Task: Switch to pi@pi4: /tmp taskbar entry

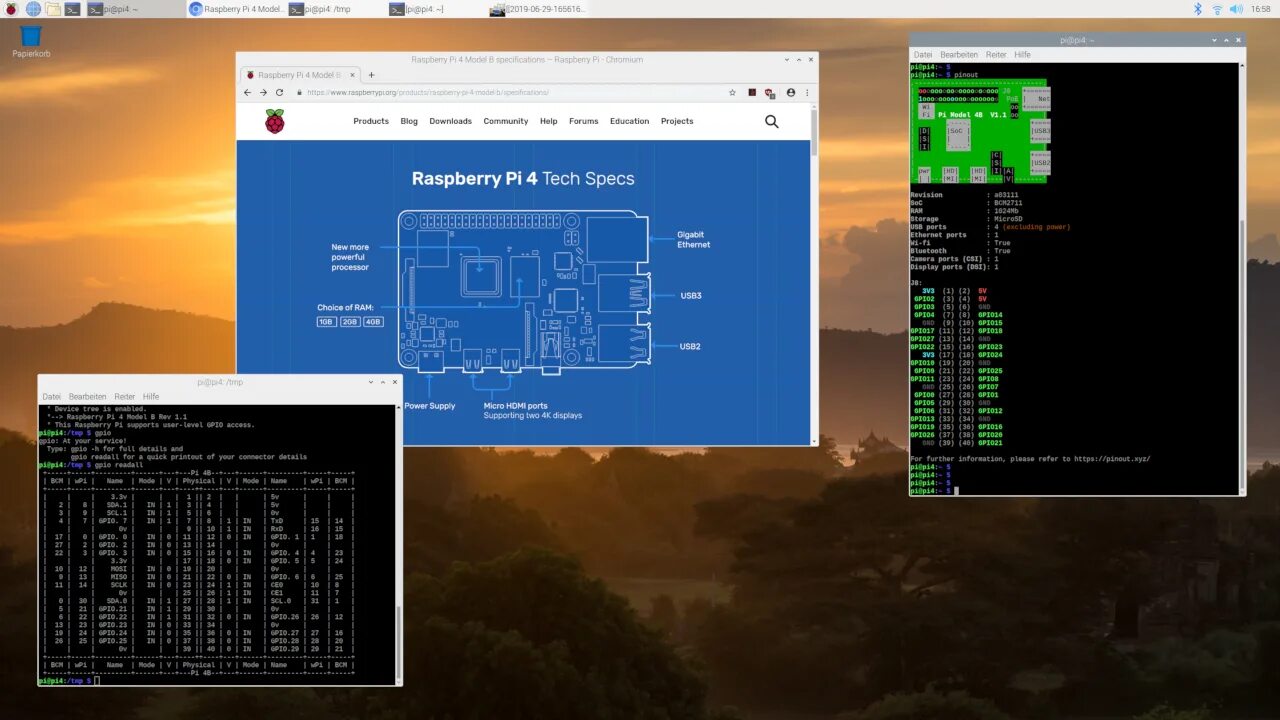Action: [x=337, y=9]
